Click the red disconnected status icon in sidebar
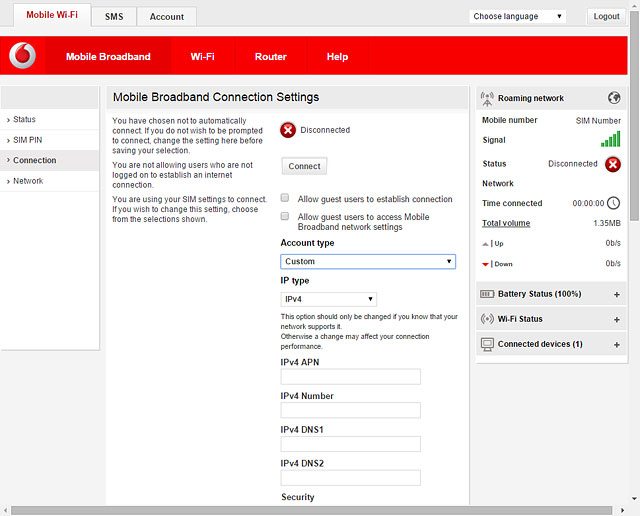640x516 pixels. click(x=613, y=164)
